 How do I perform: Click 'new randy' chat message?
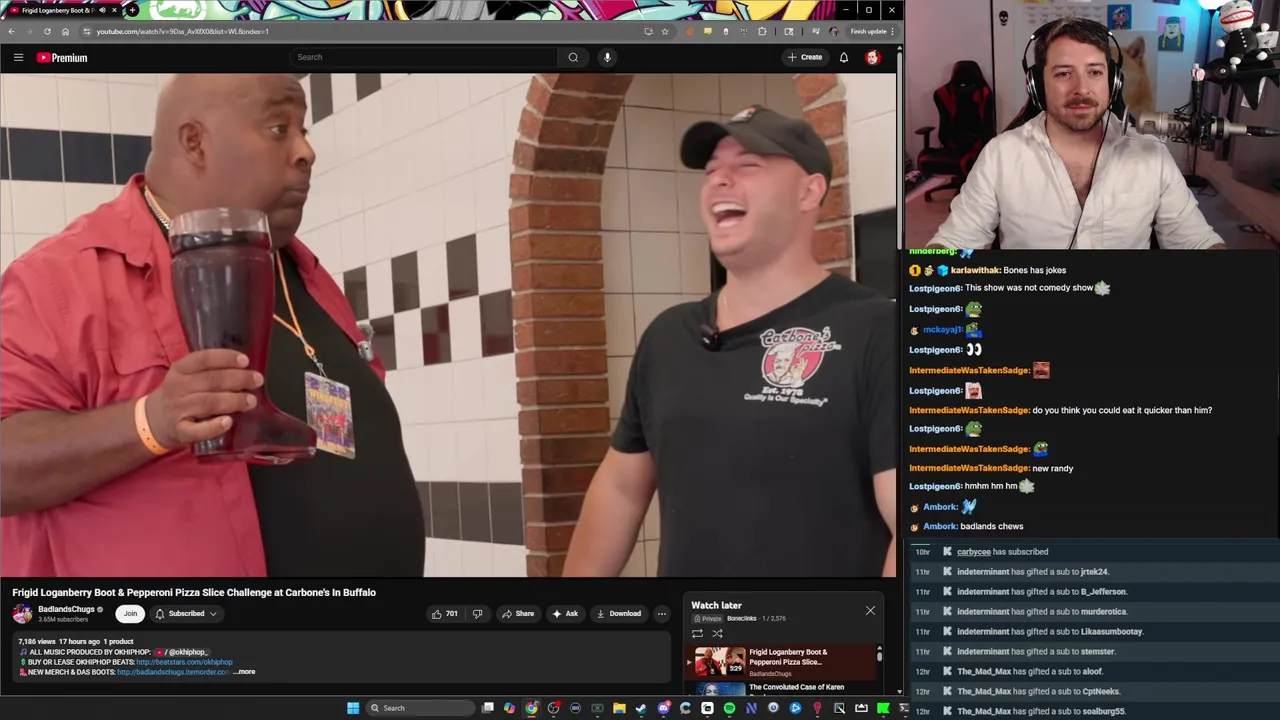click(1053, 468)
